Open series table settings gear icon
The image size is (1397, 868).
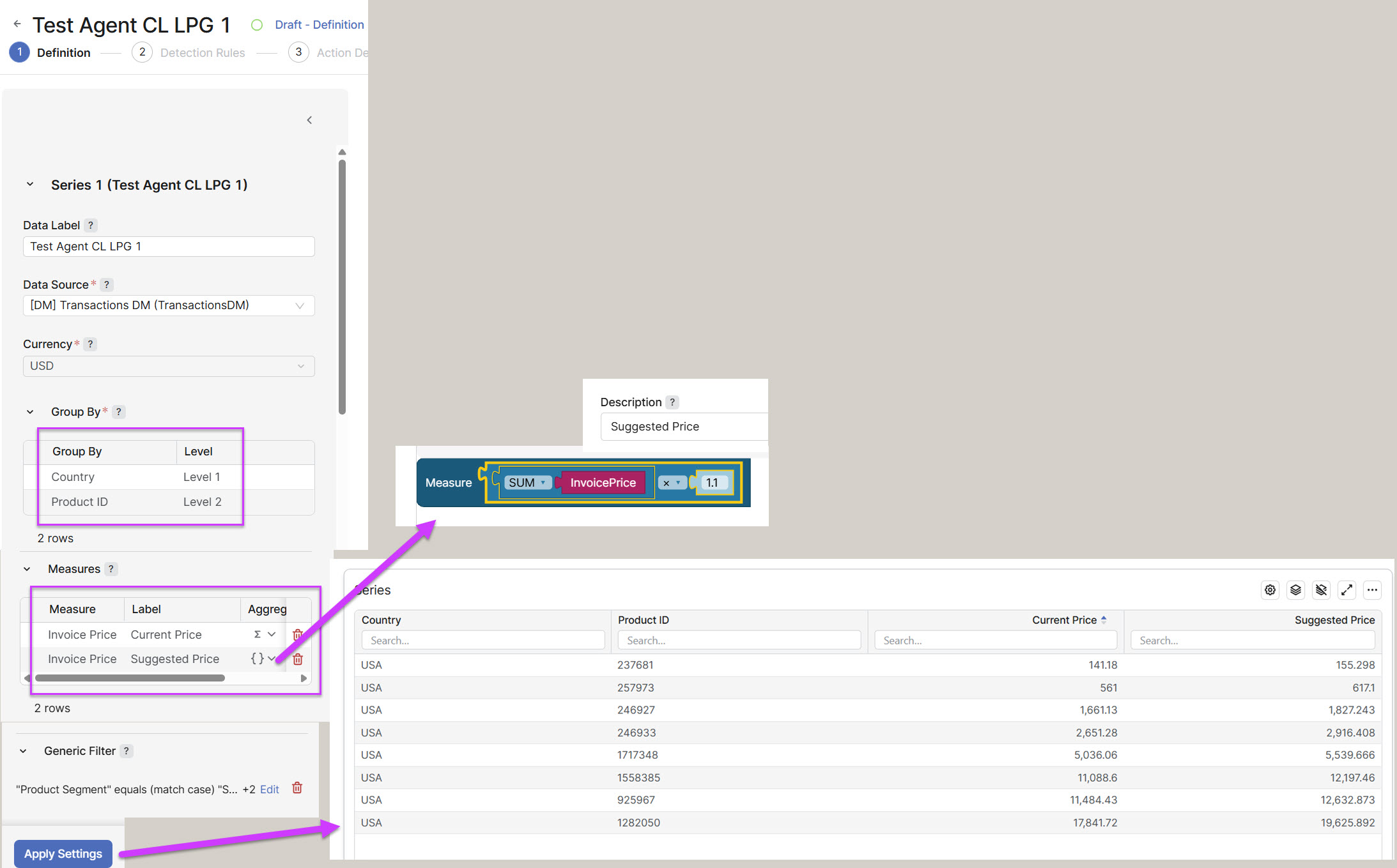pyautogui.click(x=1270, y=590)
